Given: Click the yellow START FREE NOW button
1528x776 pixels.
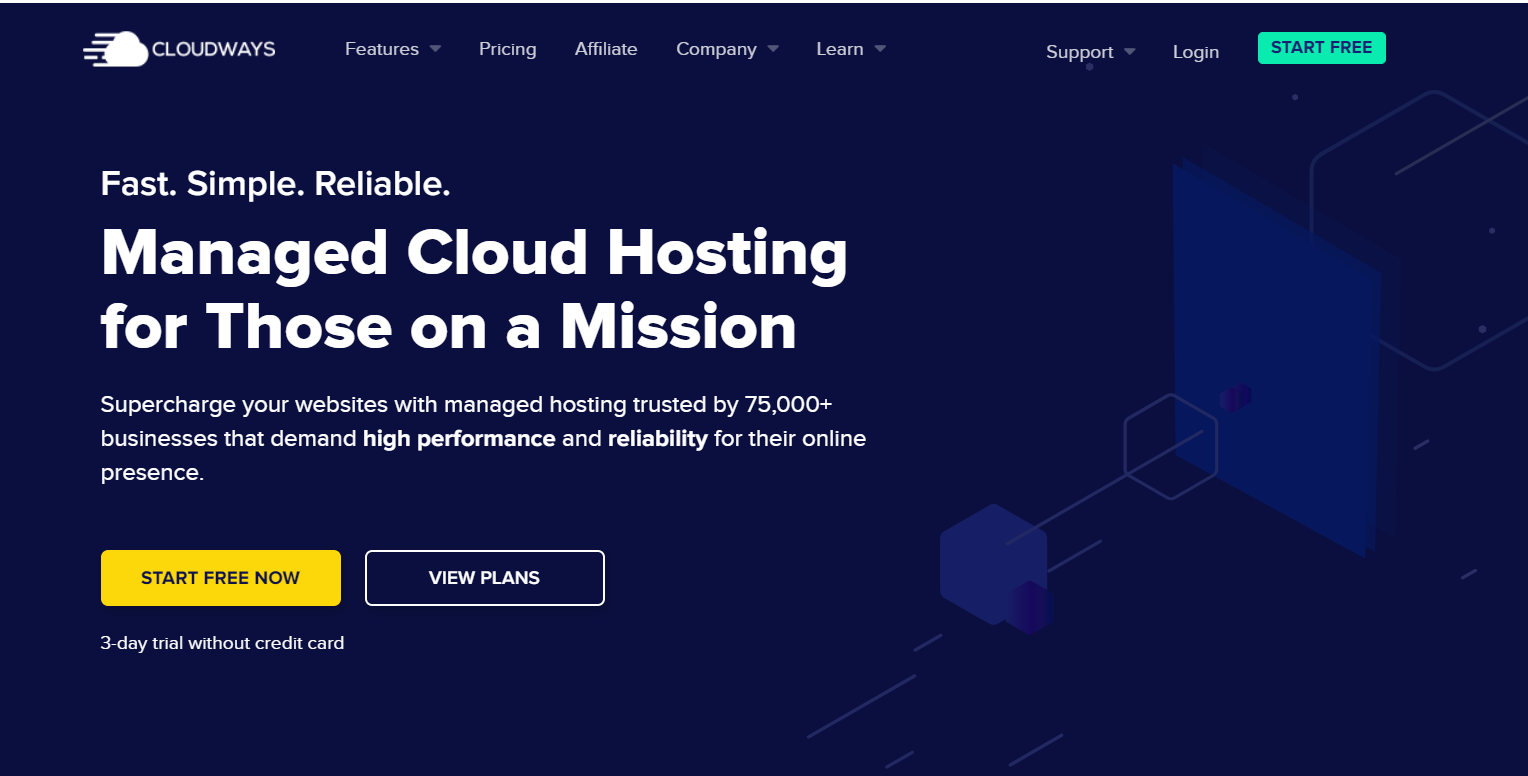Looking at the screenshot, I should click(221, 578).
